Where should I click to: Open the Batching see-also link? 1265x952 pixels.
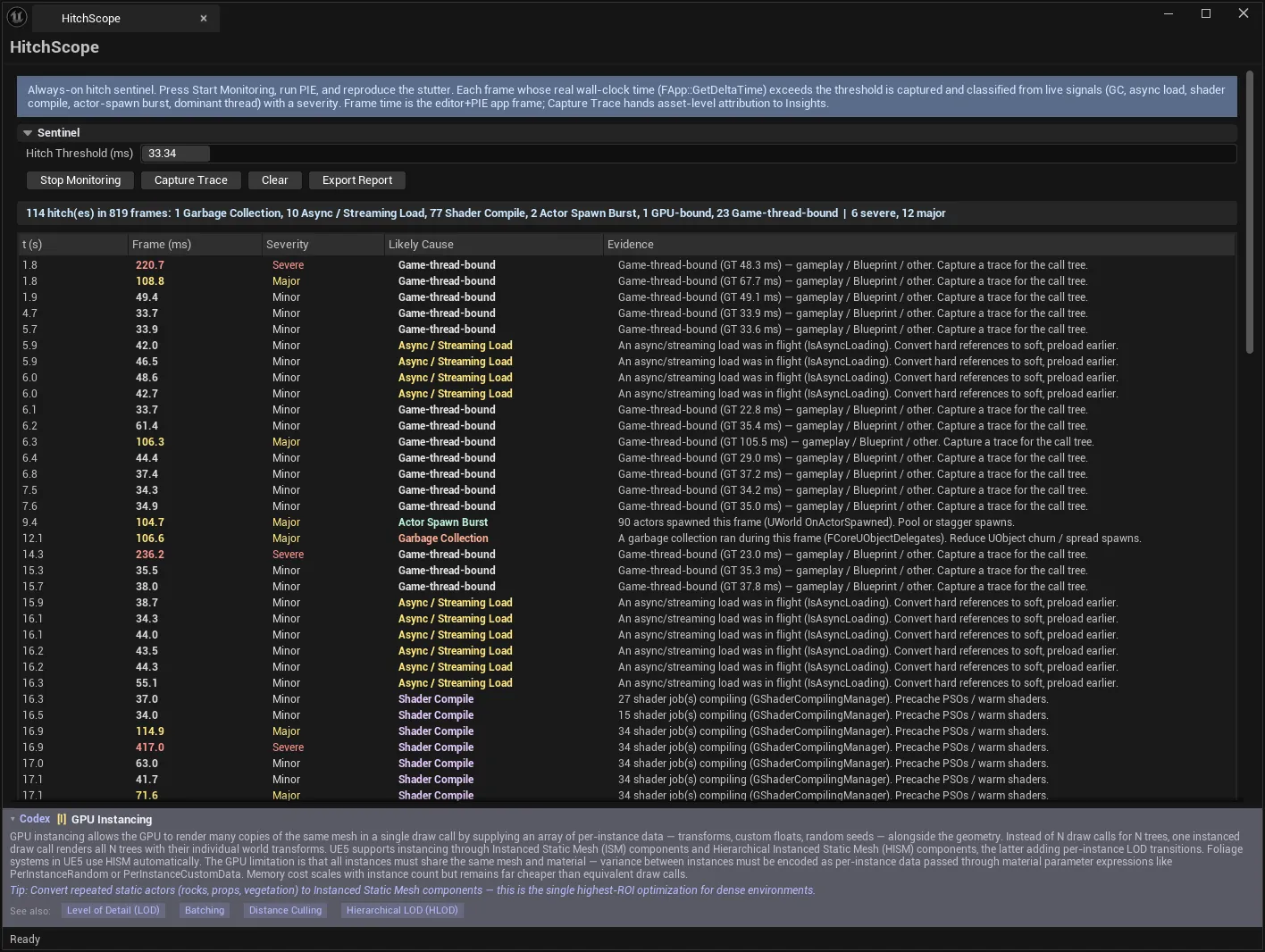pos(205,911)
